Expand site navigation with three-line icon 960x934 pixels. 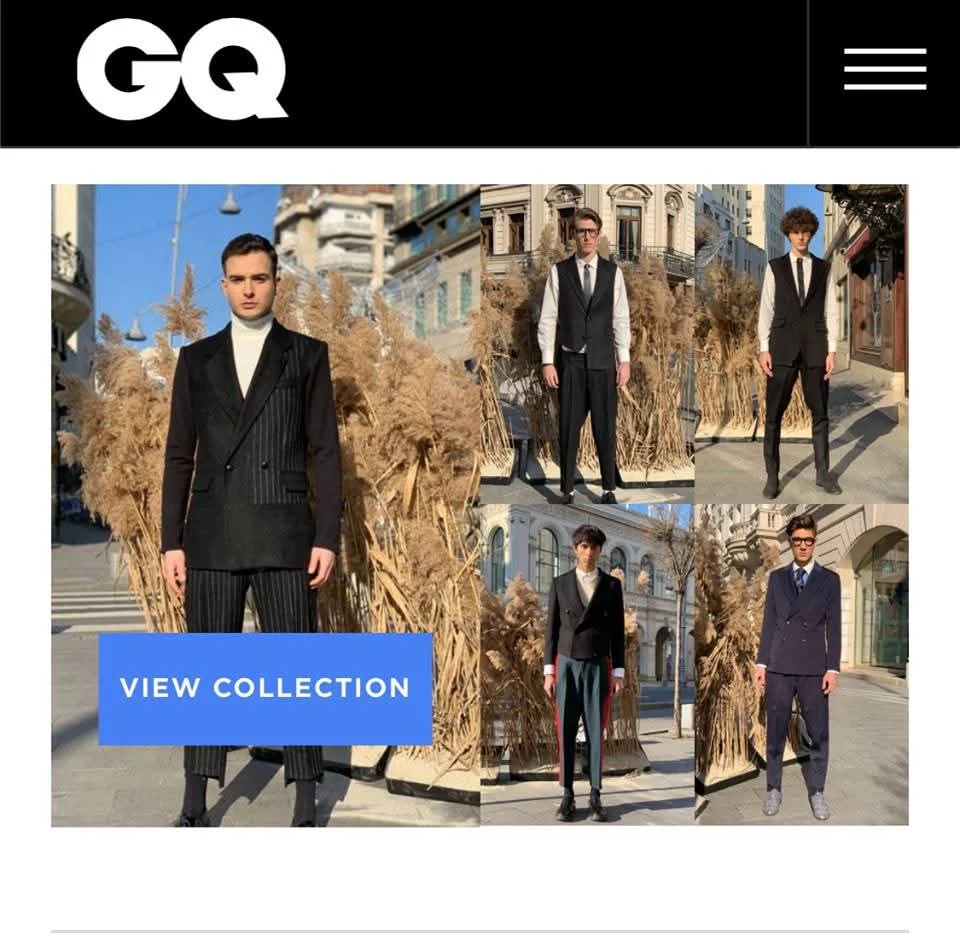click(x=885, y=69)
